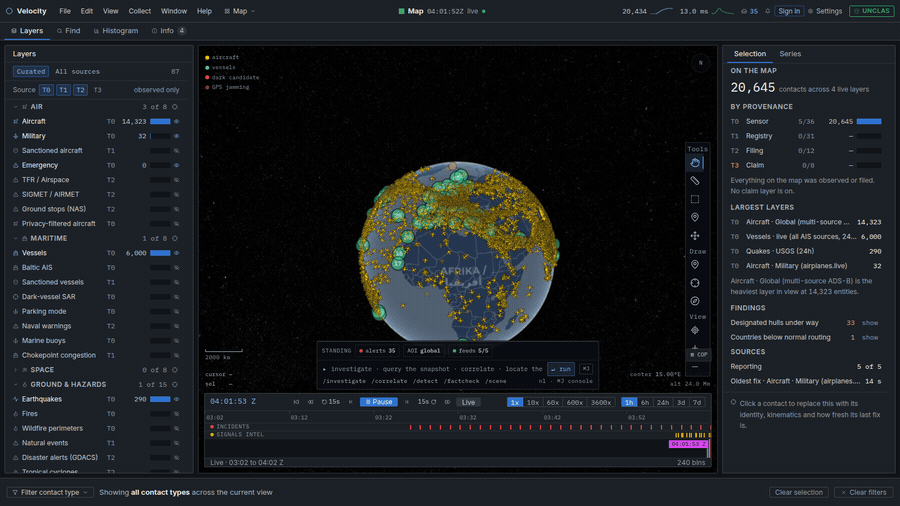Select the compass draw tool

[x=695, y=301]
